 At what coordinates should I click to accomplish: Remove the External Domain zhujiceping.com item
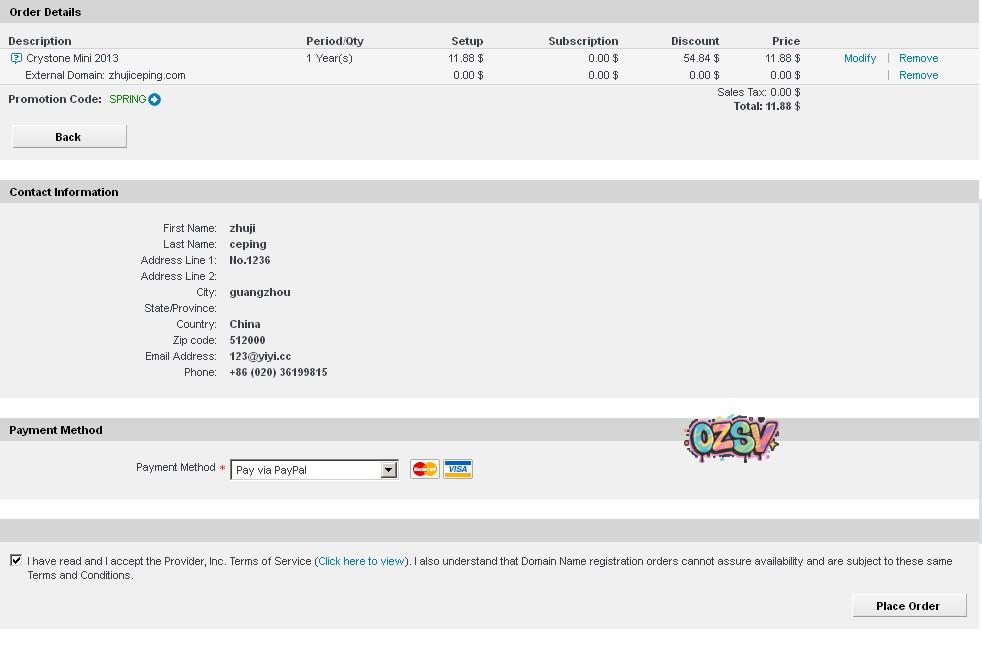918,75
